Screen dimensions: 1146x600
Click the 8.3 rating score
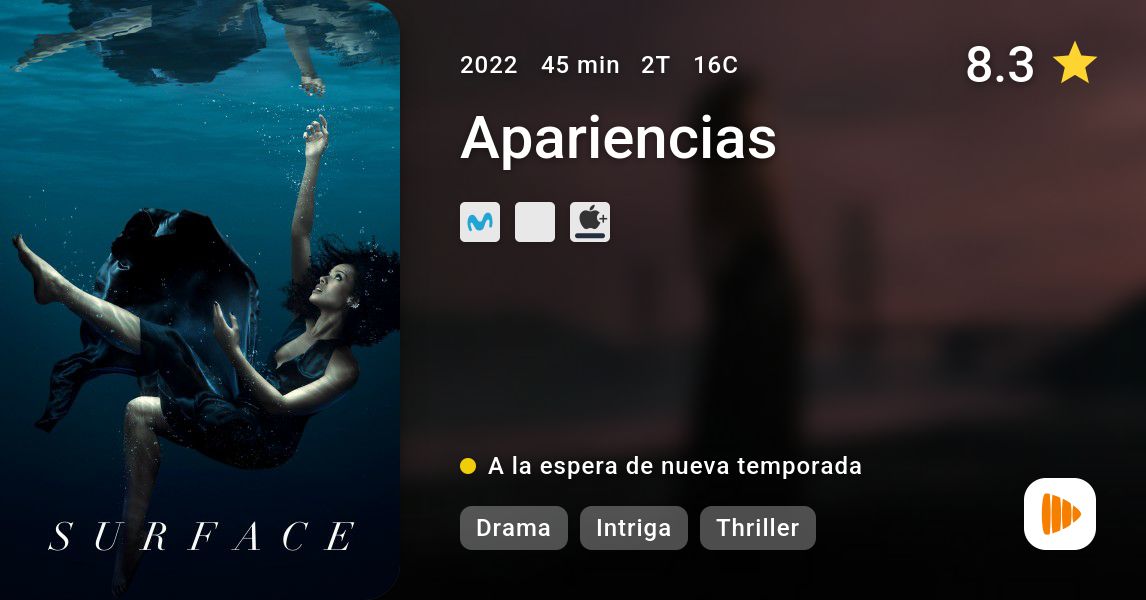[x=1000, y=64]
